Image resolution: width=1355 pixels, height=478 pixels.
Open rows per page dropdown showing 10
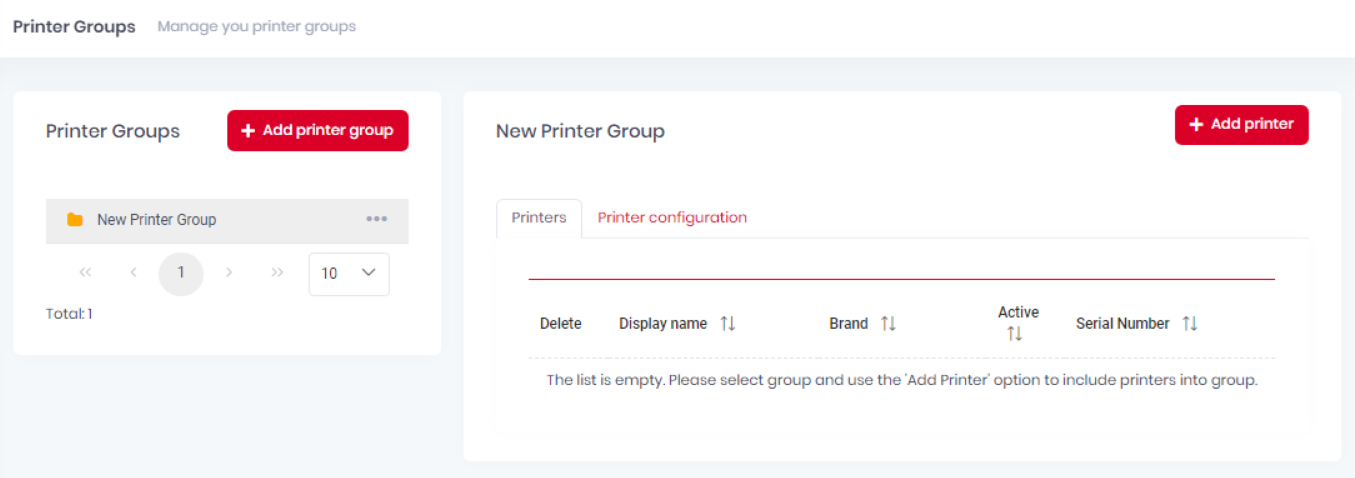point(349,273)
